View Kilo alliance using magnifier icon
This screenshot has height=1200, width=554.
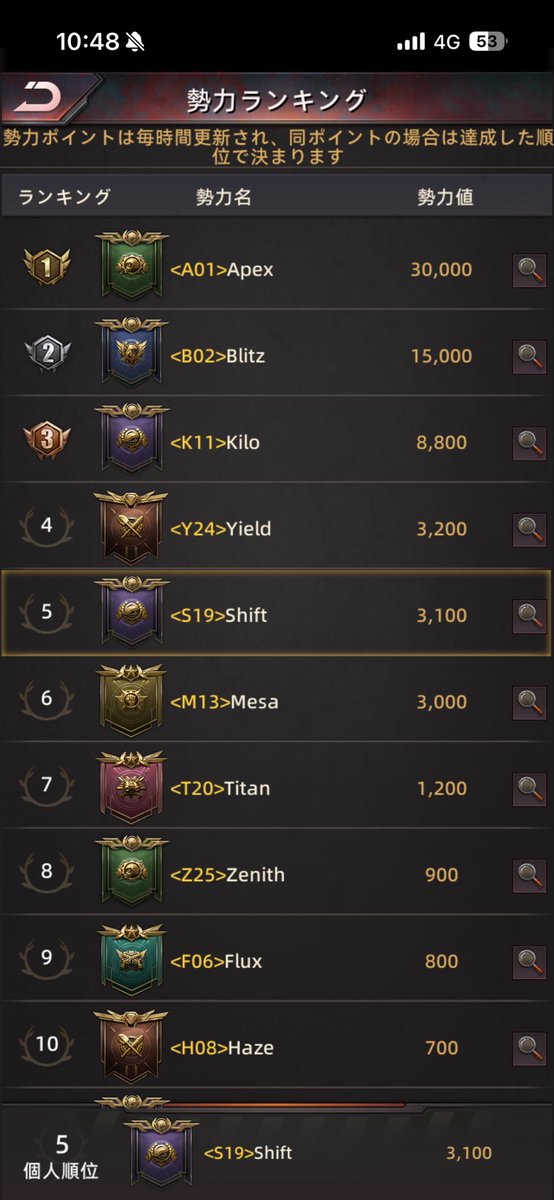[x=529, y=442]
